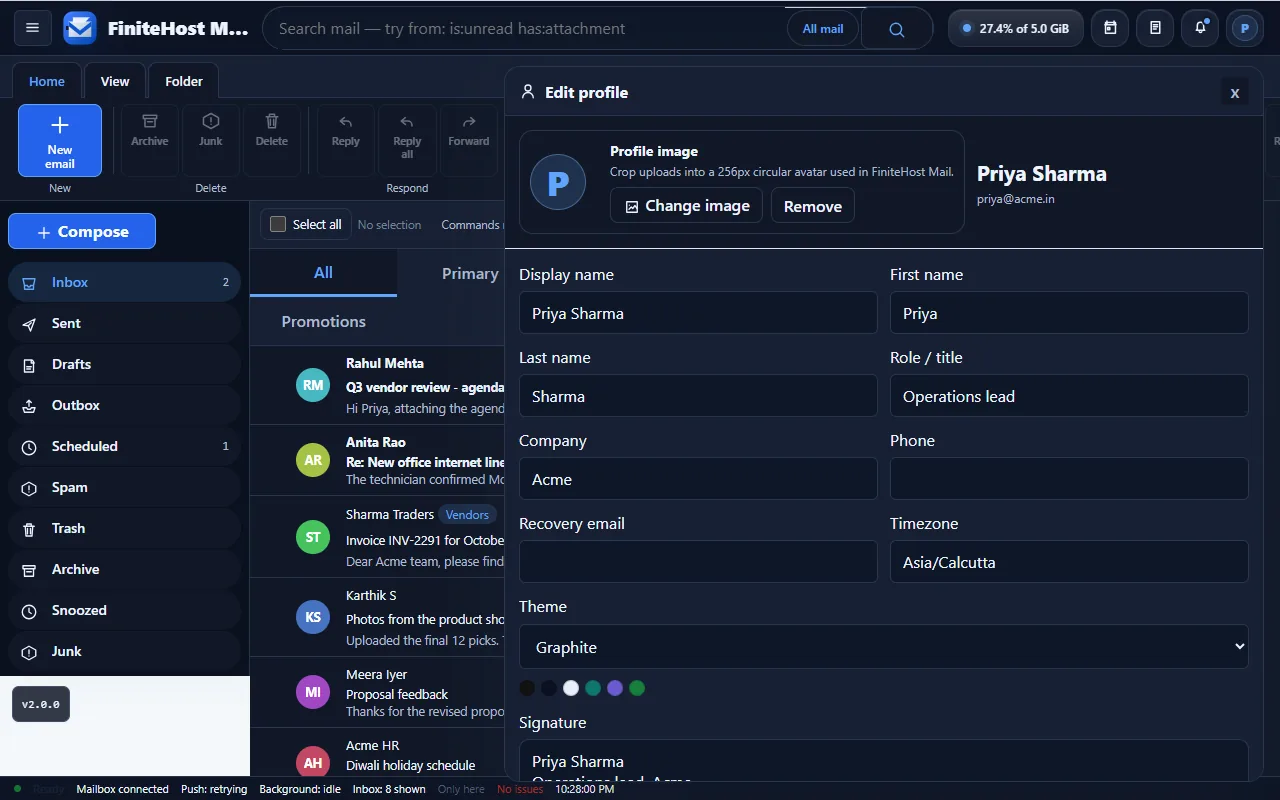Click the storage usage indicator 27.4% of 5.0 GiB

pos(1015,28)
